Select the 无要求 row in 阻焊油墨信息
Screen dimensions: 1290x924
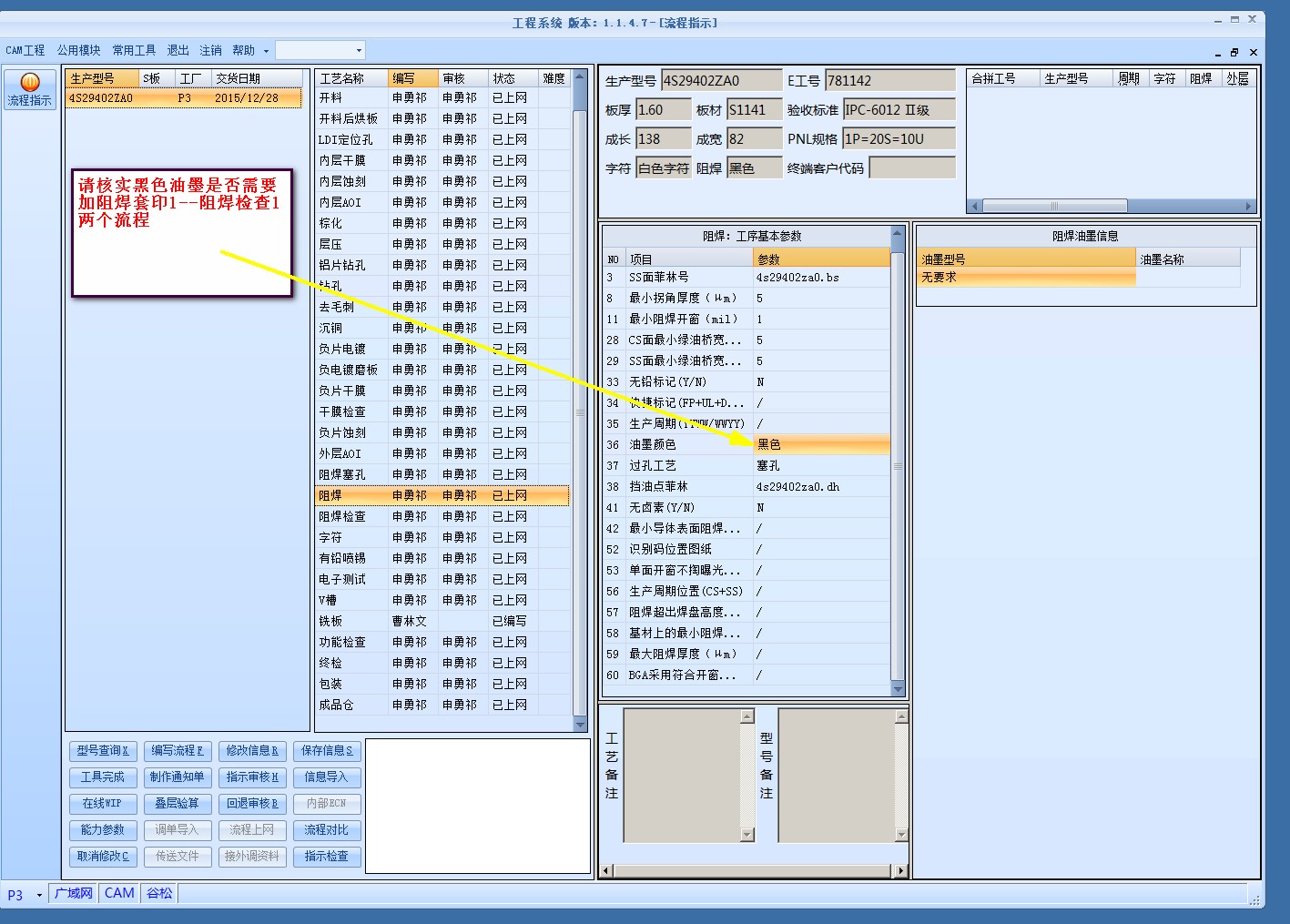(x=1079, y=278)
